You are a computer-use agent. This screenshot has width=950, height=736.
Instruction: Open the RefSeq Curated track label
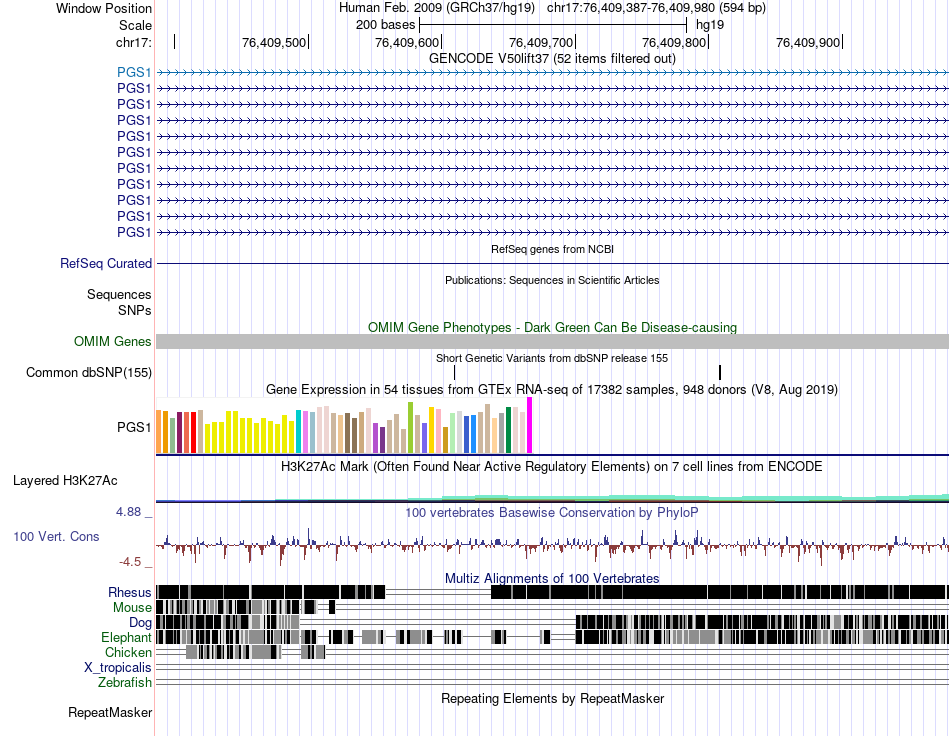(106, 264)
